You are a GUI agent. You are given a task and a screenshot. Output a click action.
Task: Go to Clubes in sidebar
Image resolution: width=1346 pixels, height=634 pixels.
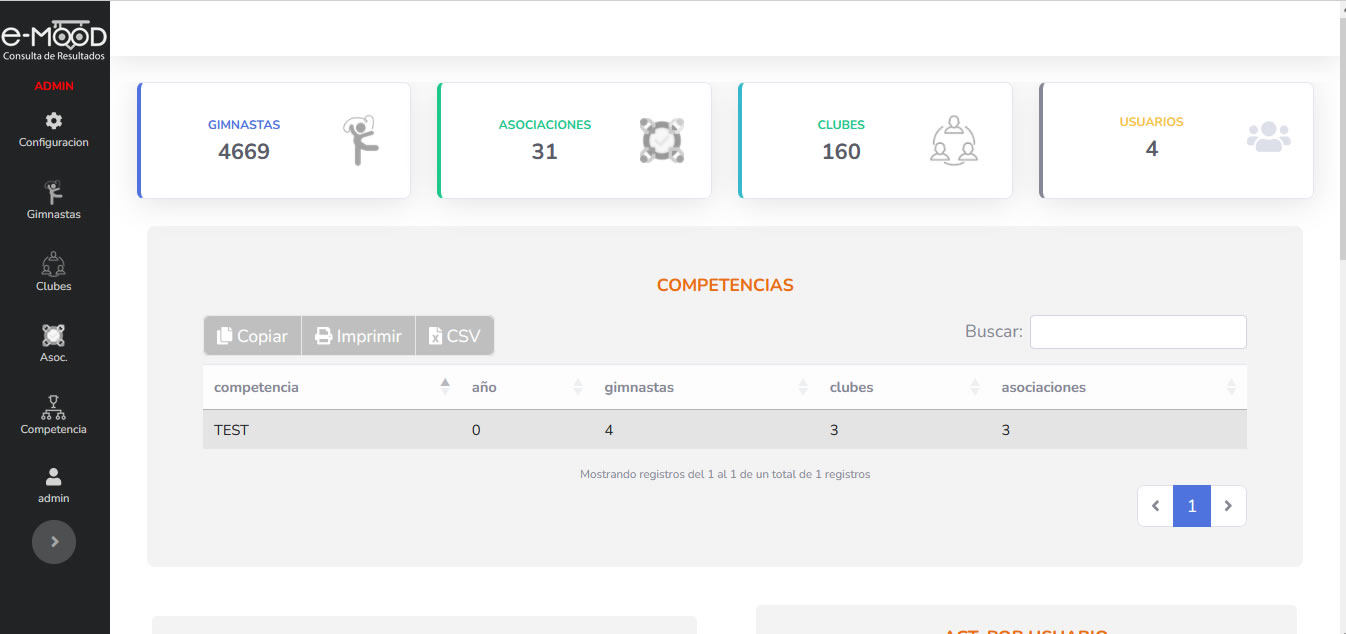click(x=54, y=264)
